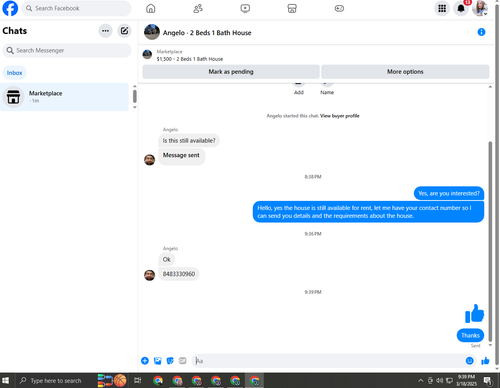Click the small Marketplace listing thumbnail
The image size is (500, 388).
pos(147,54)
